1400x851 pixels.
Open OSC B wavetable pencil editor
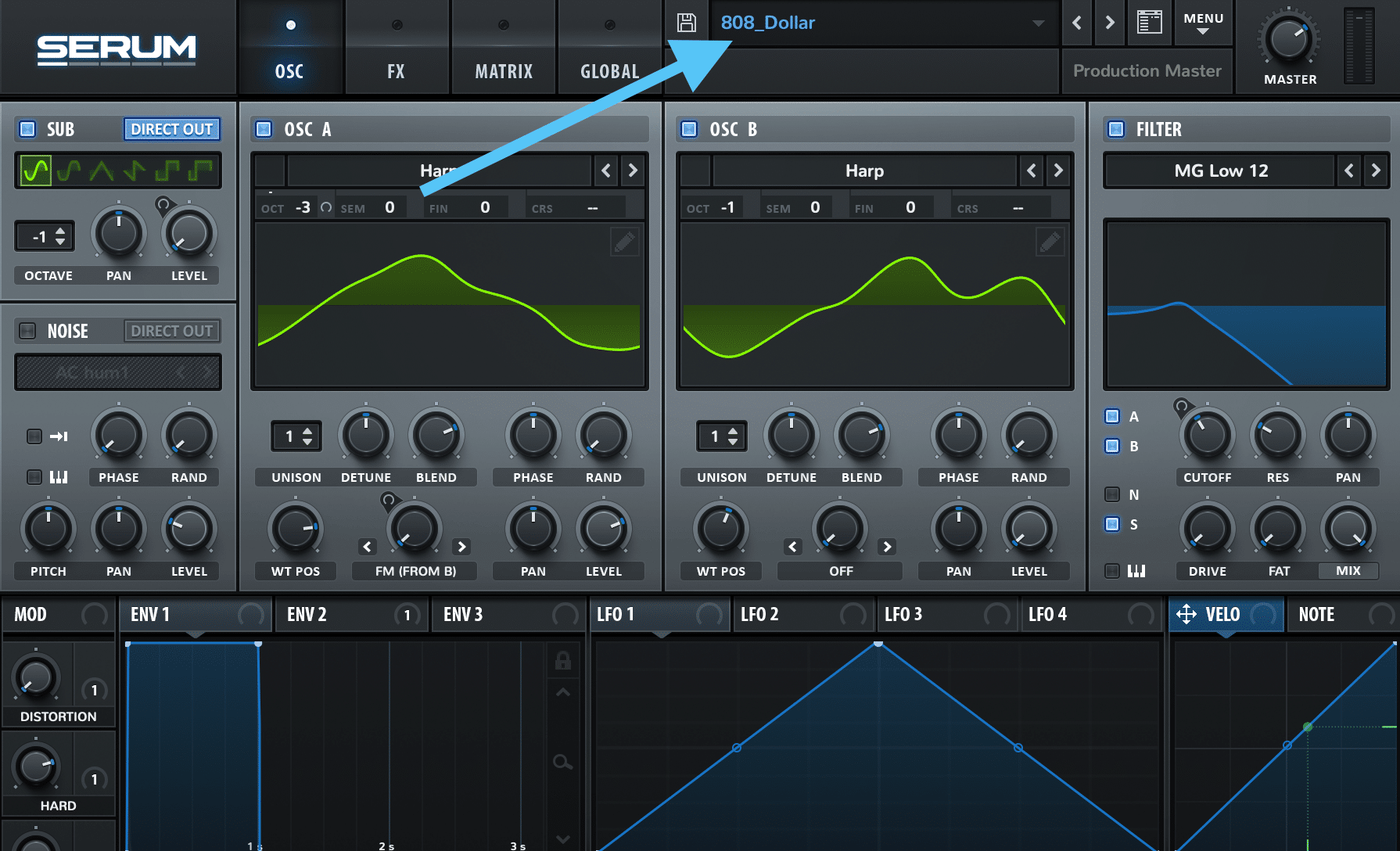[x=1050, y=242]
